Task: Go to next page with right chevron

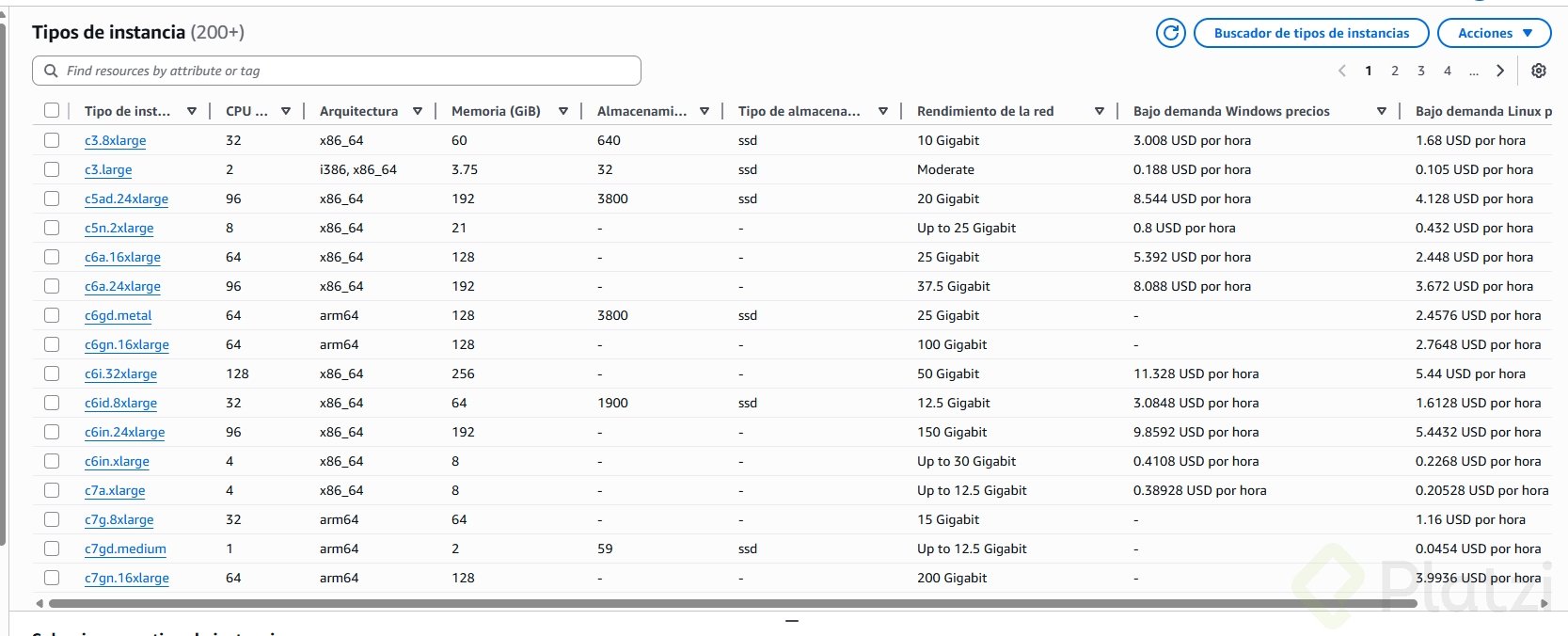Action: pyautogui.click(x=1500, y=71)
